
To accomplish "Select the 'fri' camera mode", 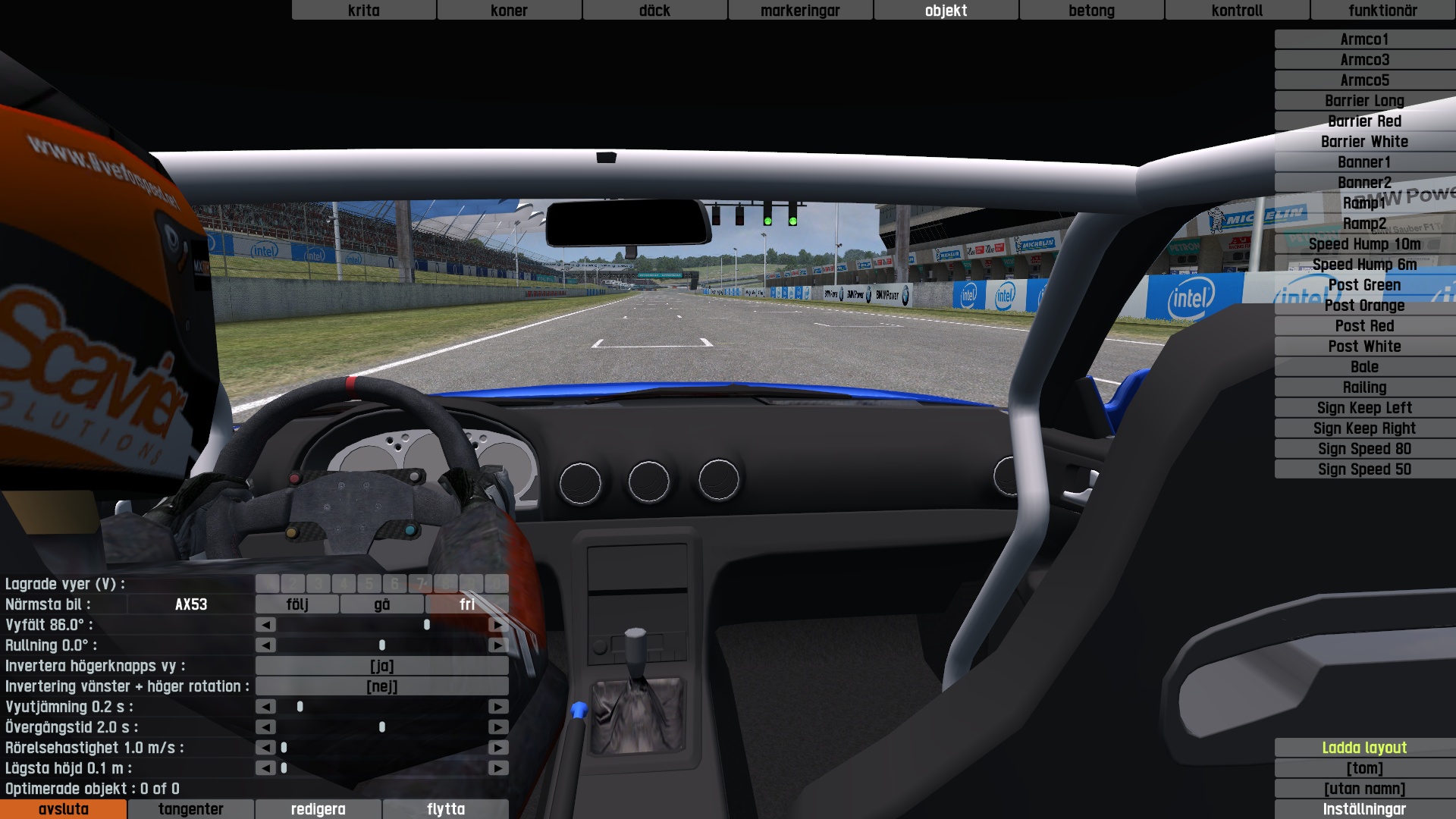I will pos(466,604).
